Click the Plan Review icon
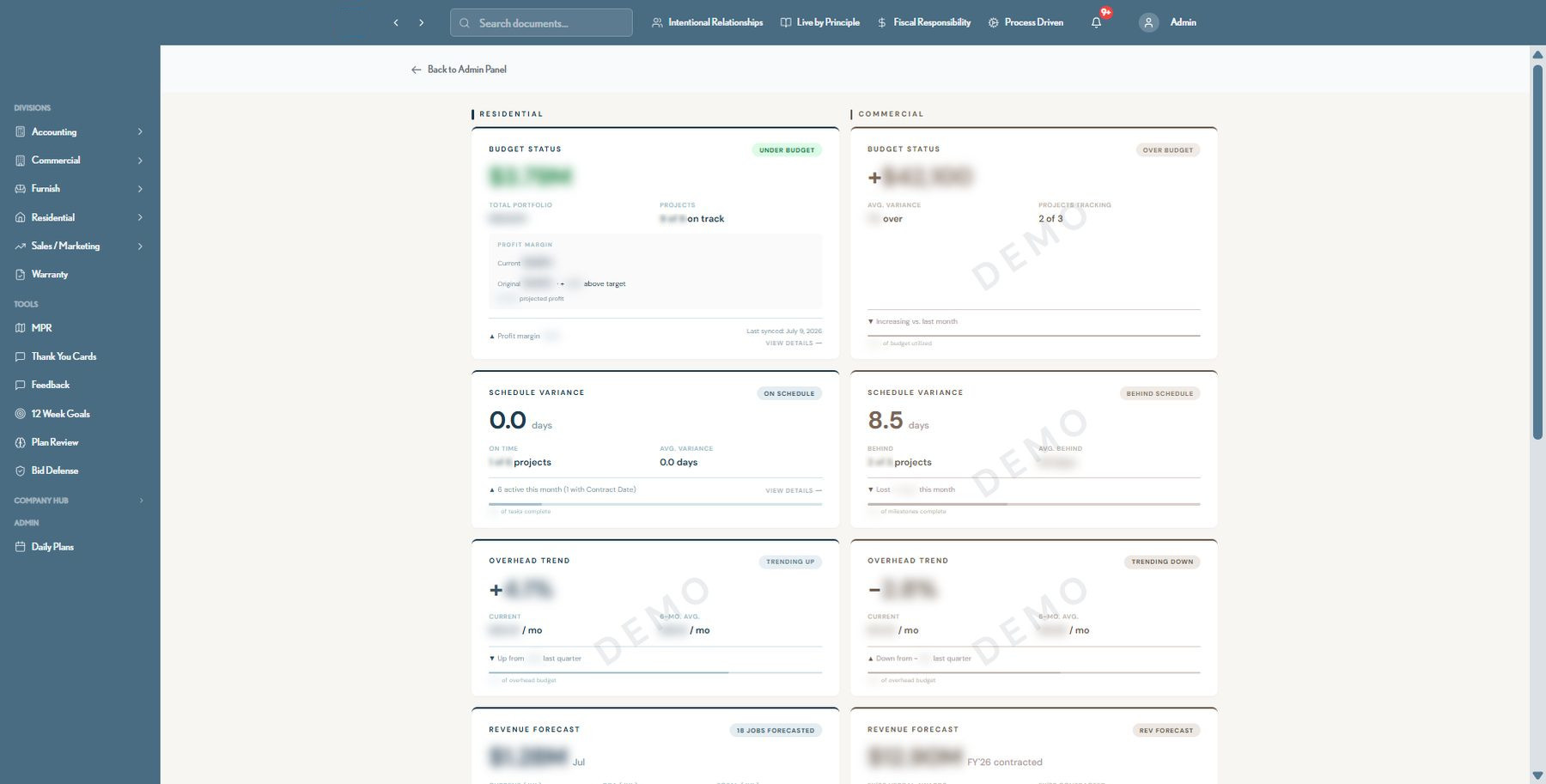This screenshot has width=1546, height=784. 21,442
